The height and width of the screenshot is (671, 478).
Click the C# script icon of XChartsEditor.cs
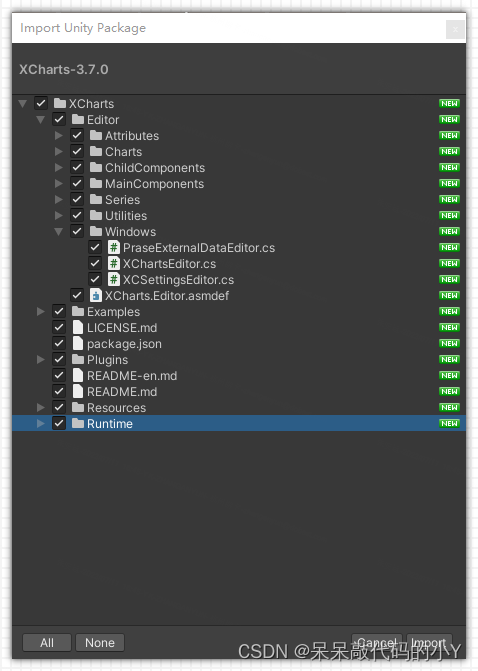[113, 264]
